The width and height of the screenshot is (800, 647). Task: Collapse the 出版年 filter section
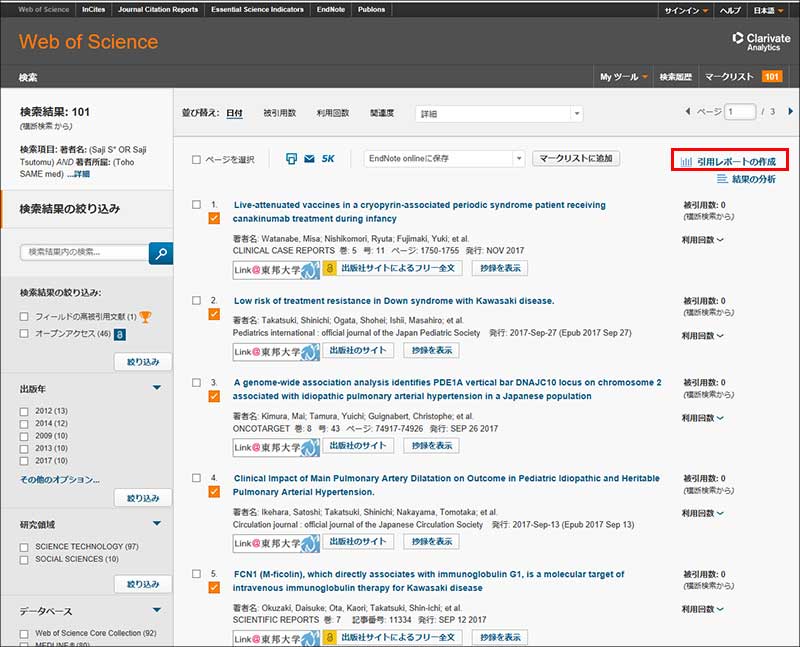pyautogui.click(x=157, y=388)
